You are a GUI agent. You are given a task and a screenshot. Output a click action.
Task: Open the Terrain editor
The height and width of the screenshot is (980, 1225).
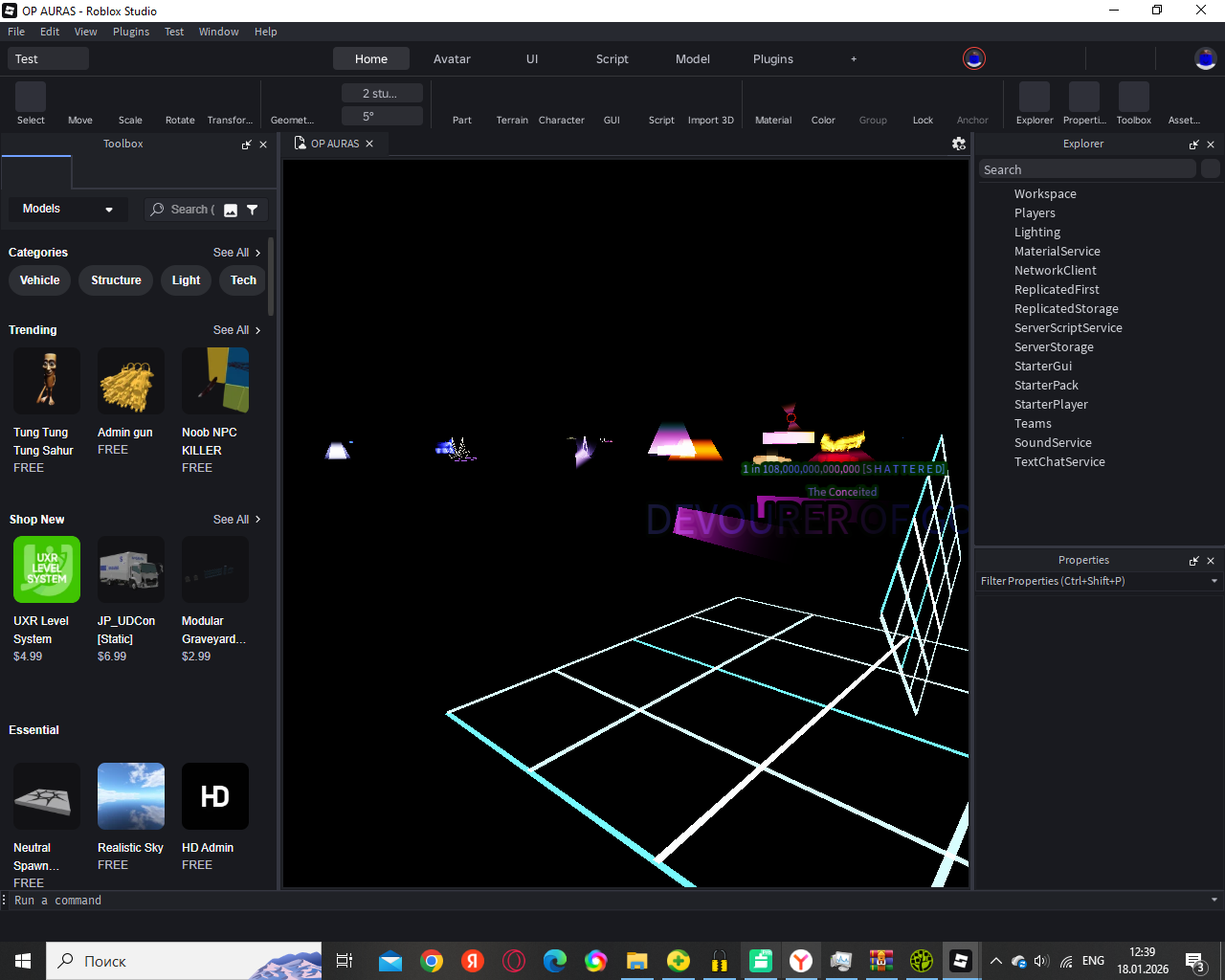click(512, 103)
